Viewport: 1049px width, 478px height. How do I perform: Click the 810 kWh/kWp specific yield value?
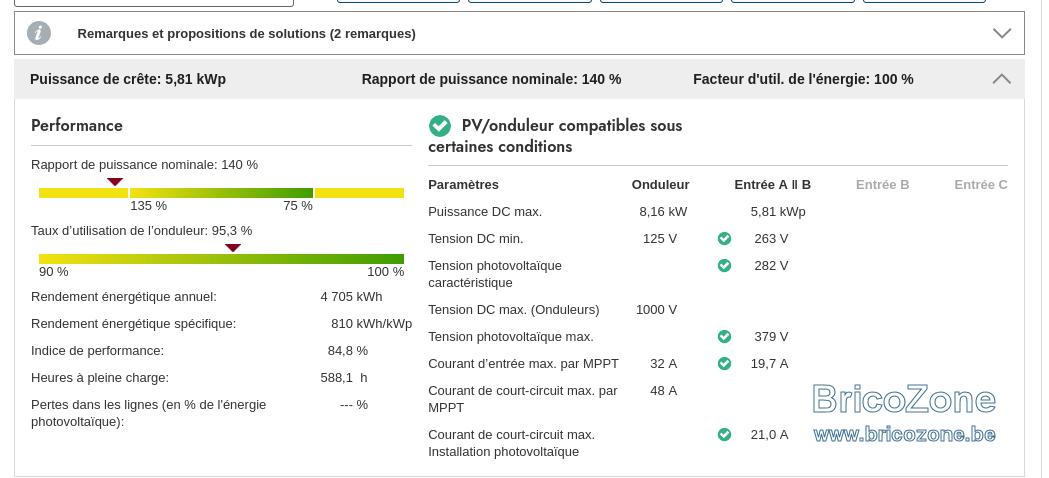(x=371, y=324)
